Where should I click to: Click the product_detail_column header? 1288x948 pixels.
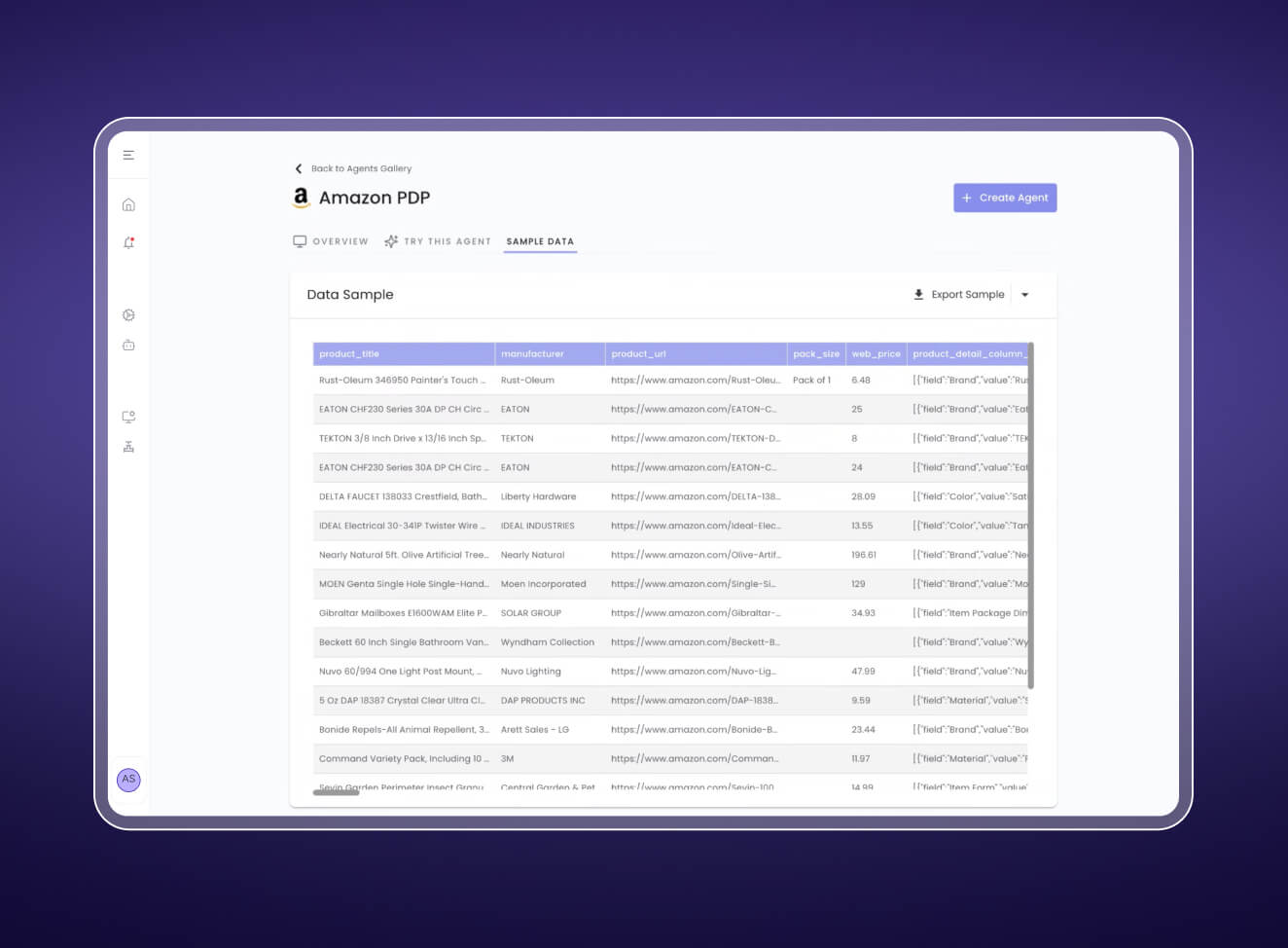tap(967, 354)
